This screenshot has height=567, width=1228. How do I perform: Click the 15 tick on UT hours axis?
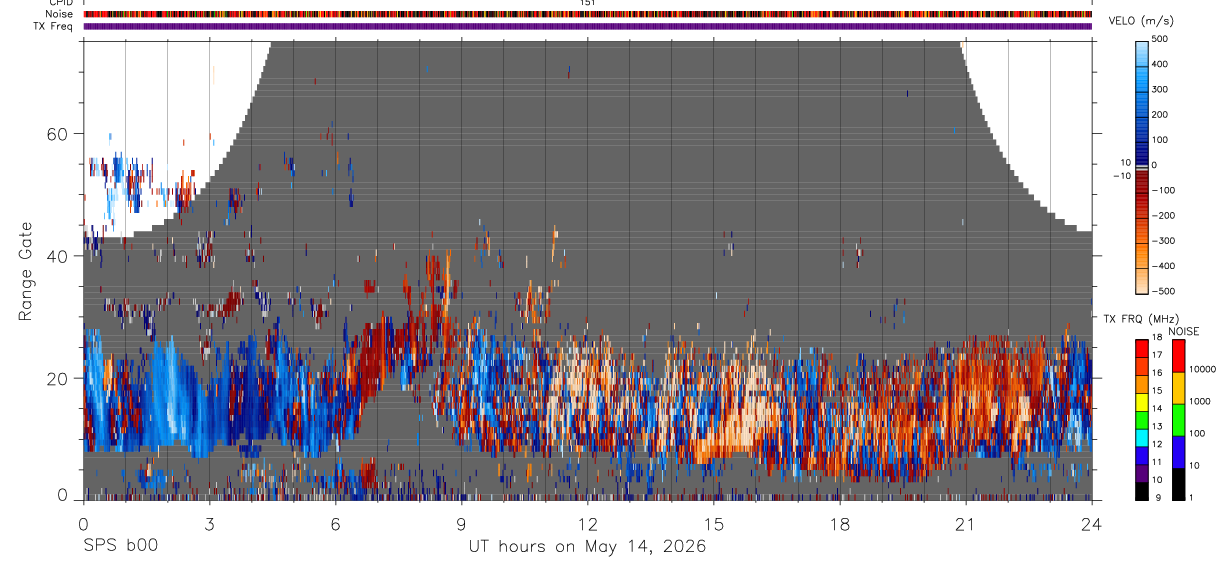click(714, 522)
